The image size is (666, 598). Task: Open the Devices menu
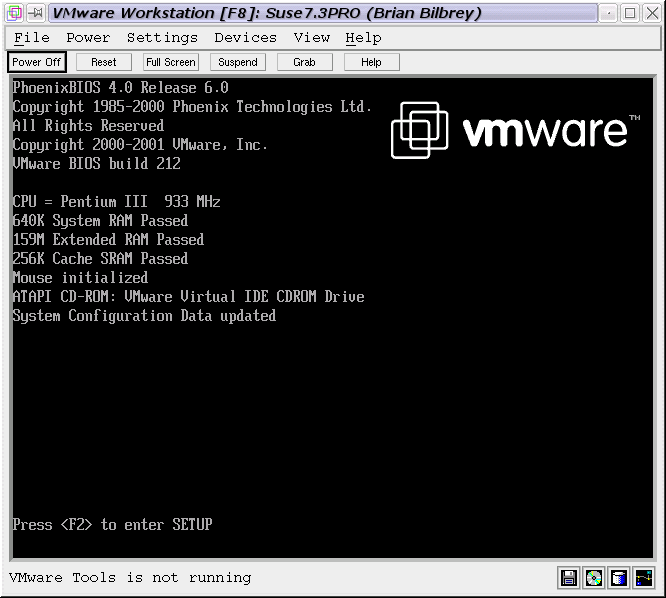pos(245,38)
